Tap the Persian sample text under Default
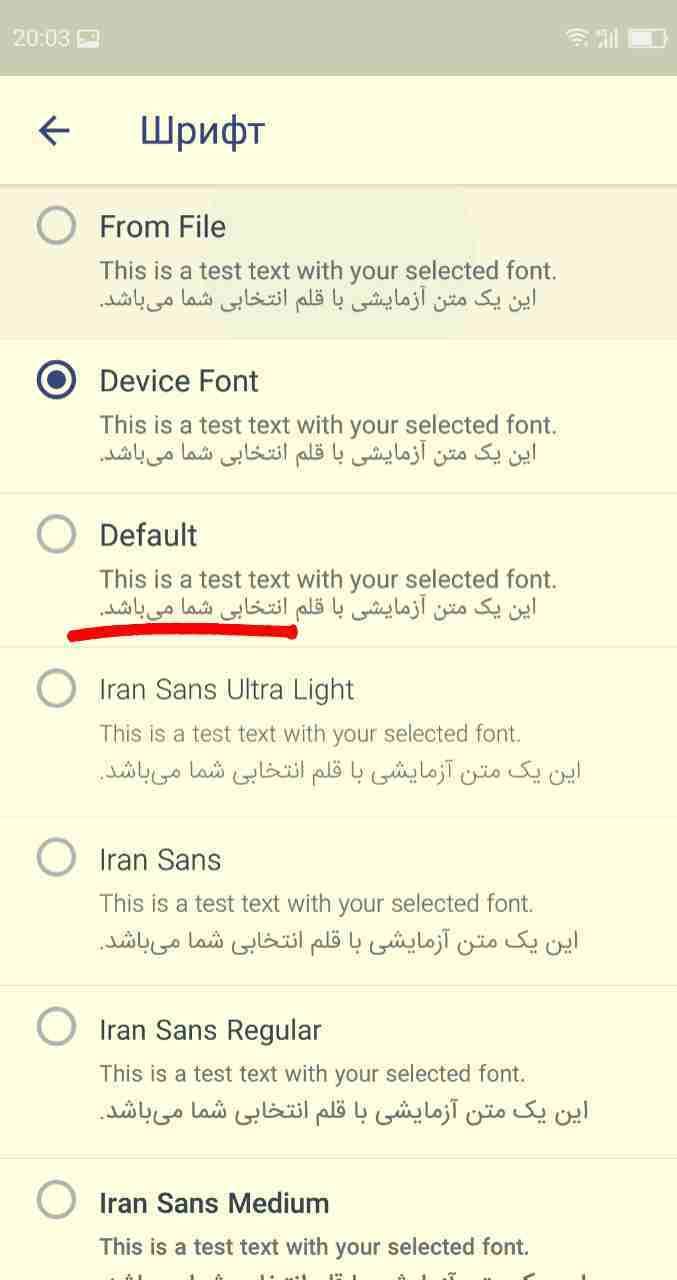677x1280 pixels. (x=318, y=607)
